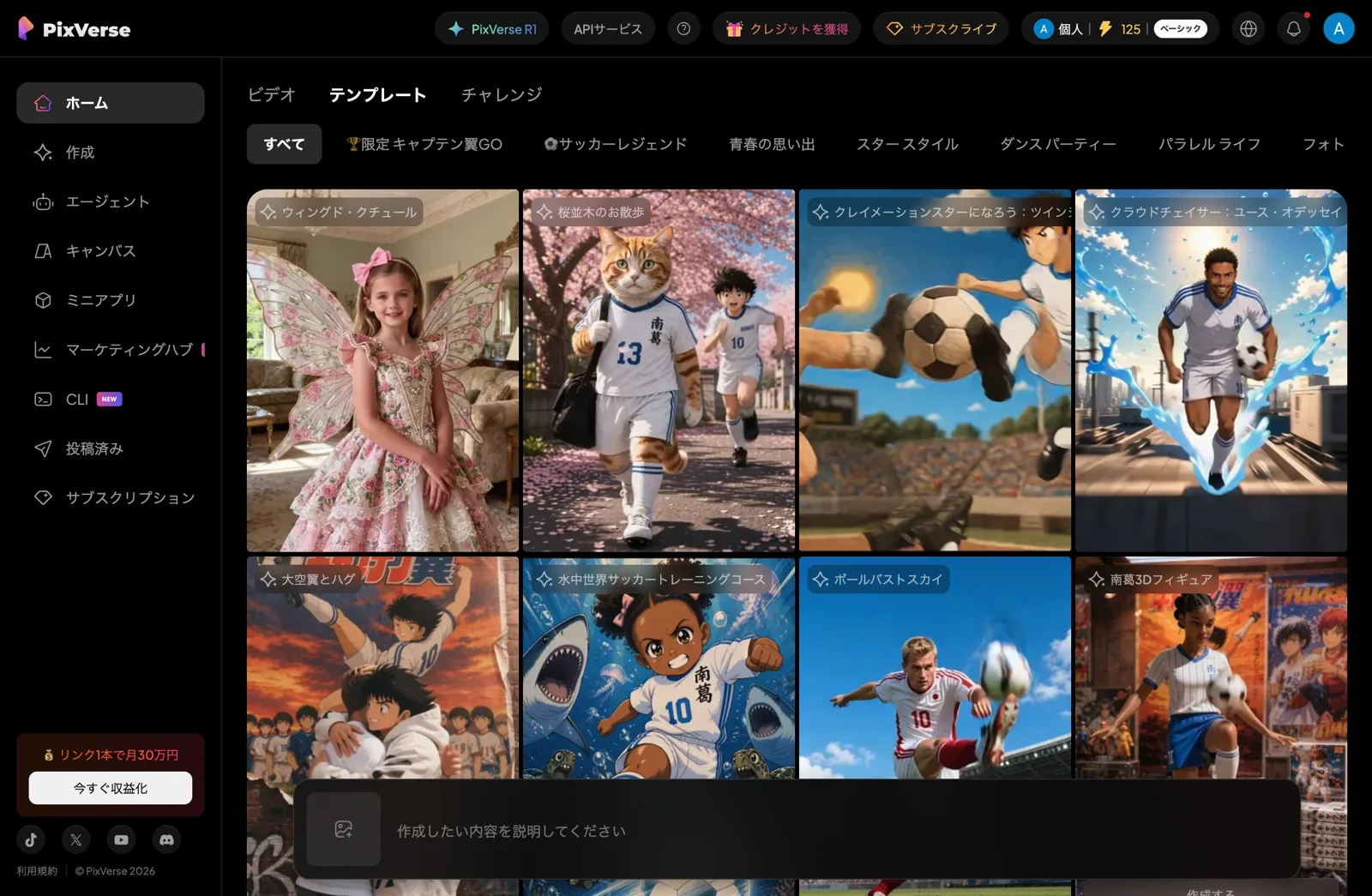Viewport: 1372px width, 896px height.
Task: Open the user avatar A profile menu
Action: coord(1339,29)
